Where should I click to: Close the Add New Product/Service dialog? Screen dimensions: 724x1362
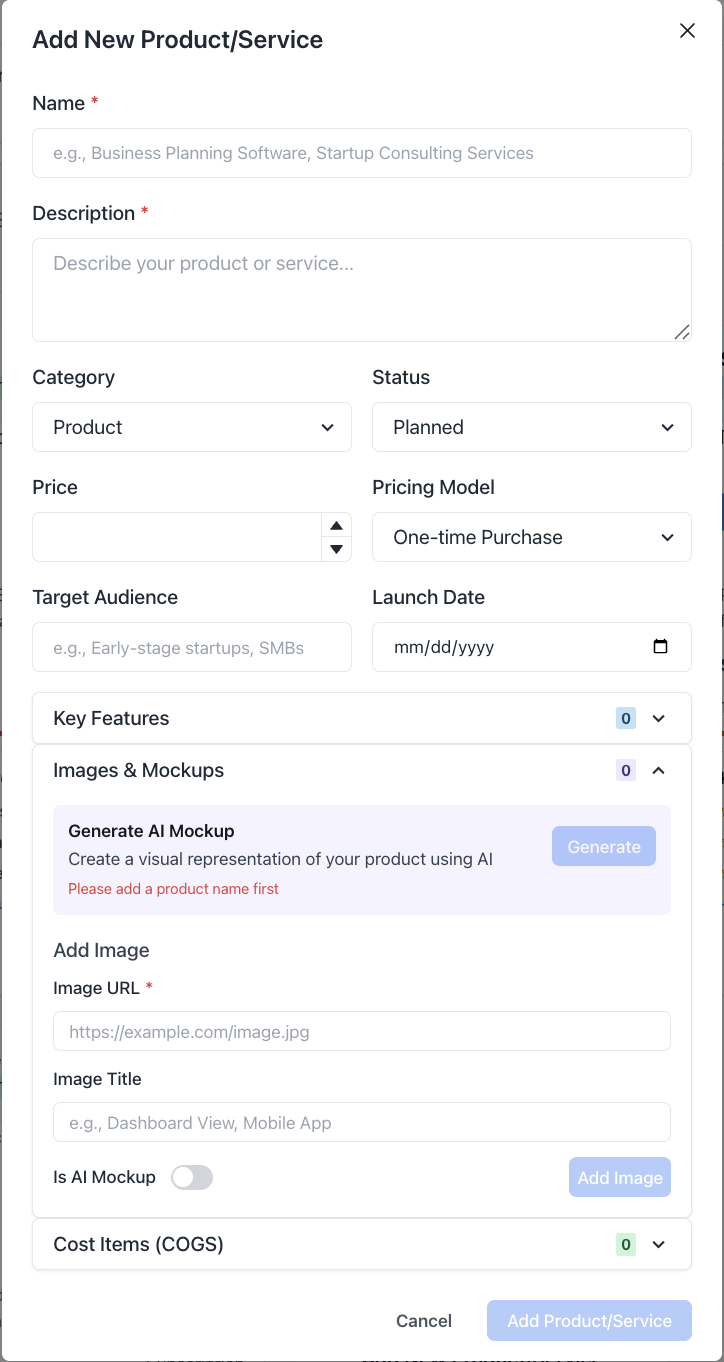[x=687, y=31]
